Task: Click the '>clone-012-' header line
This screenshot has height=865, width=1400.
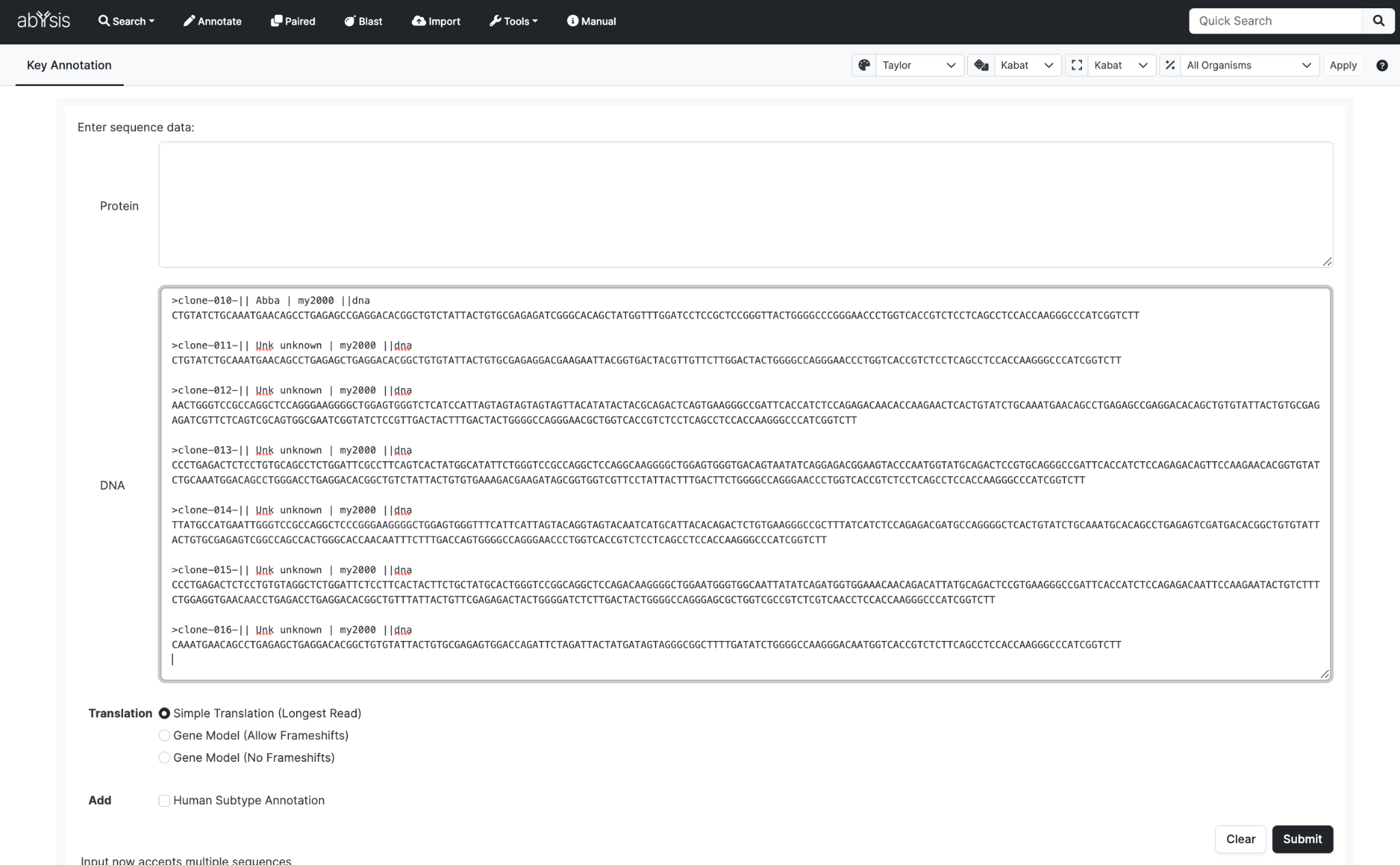Action: (292, 391)
